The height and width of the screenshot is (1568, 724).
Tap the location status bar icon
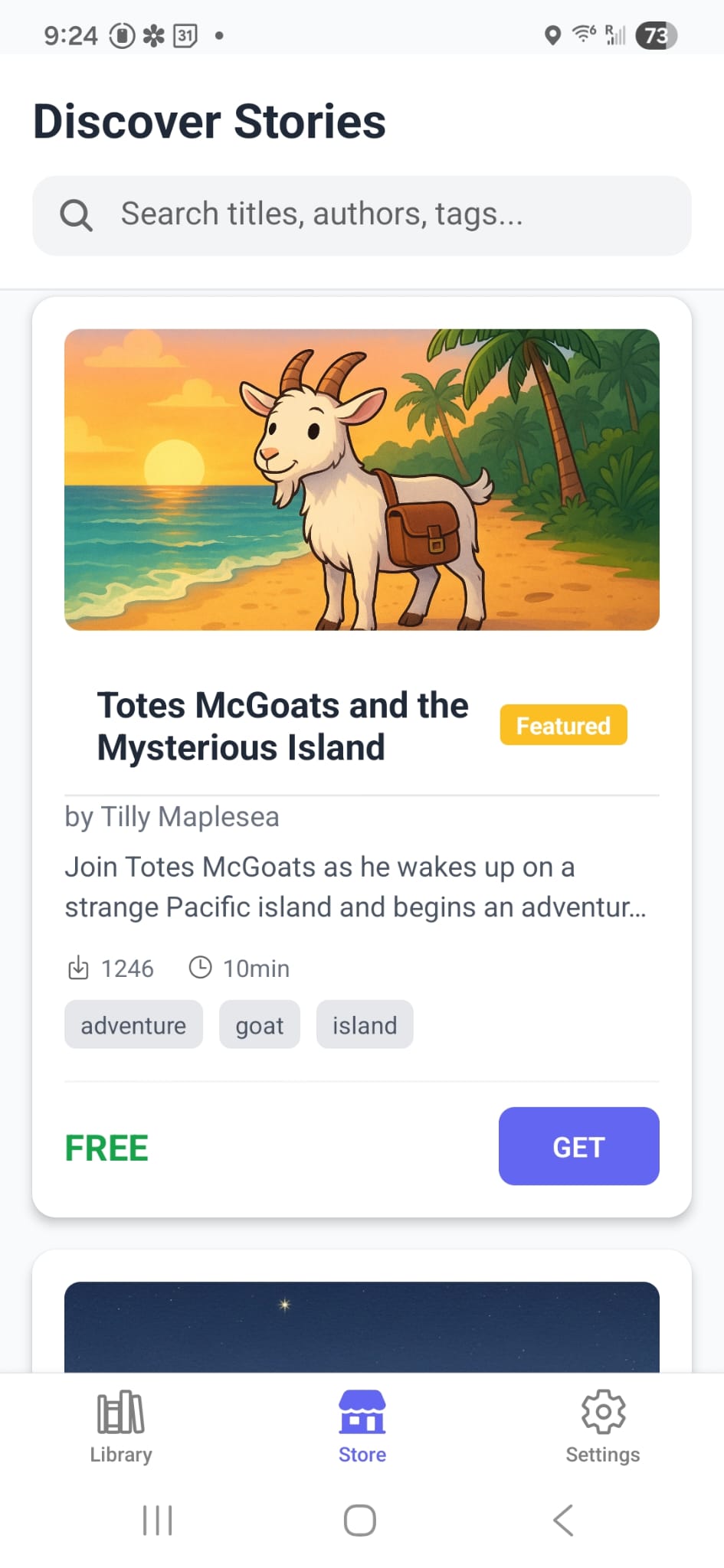pyautogui.click(x=552, y=35)
